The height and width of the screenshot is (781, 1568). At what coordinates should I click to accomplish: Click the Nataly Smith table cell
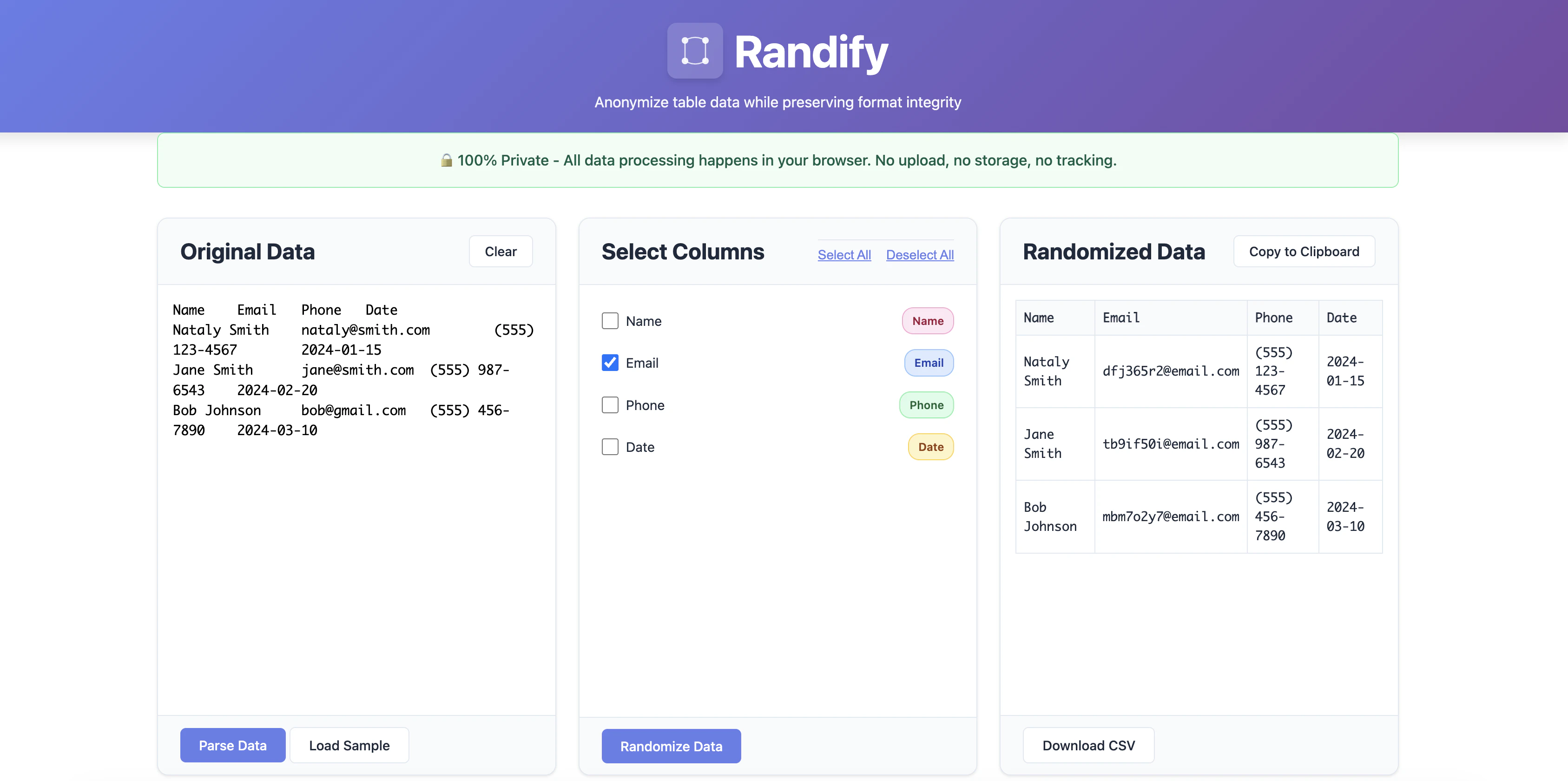(x=1054, y=371)
